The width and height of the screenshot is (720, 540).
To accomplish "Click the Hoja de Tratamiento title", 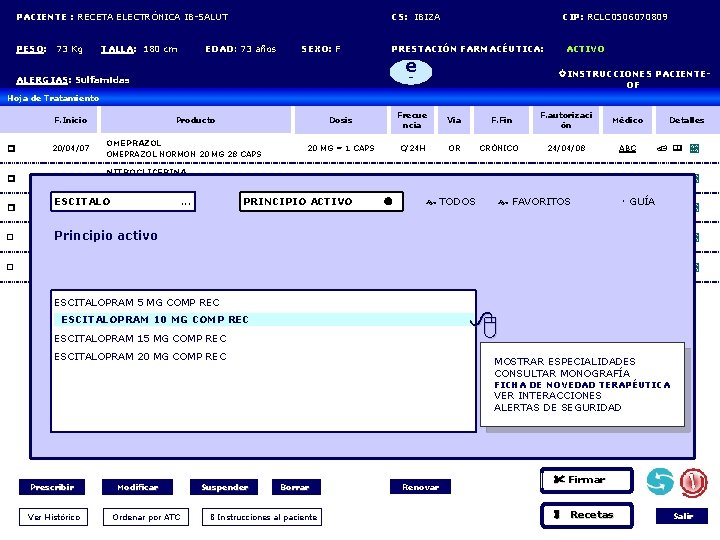I will 53,98.
